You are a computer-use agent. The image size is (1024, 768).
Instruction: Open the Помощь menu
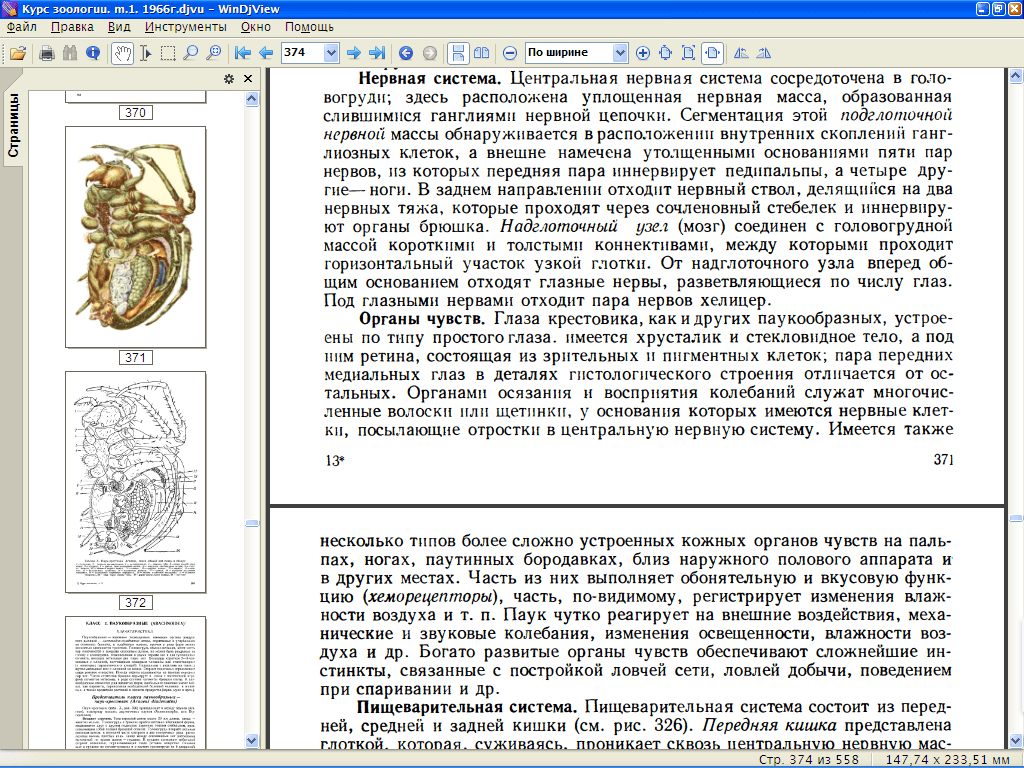click(x=309, y=27)
